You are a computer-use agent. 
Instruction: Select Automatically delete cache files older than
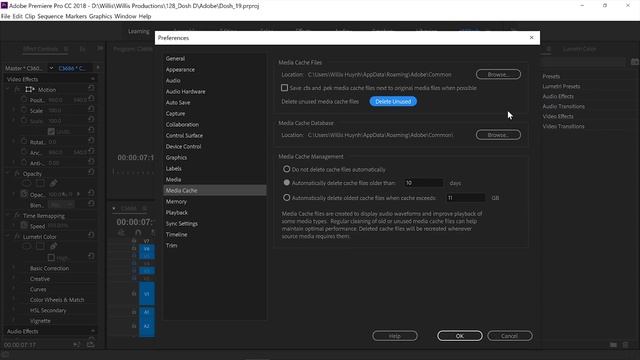click(287, 182)
